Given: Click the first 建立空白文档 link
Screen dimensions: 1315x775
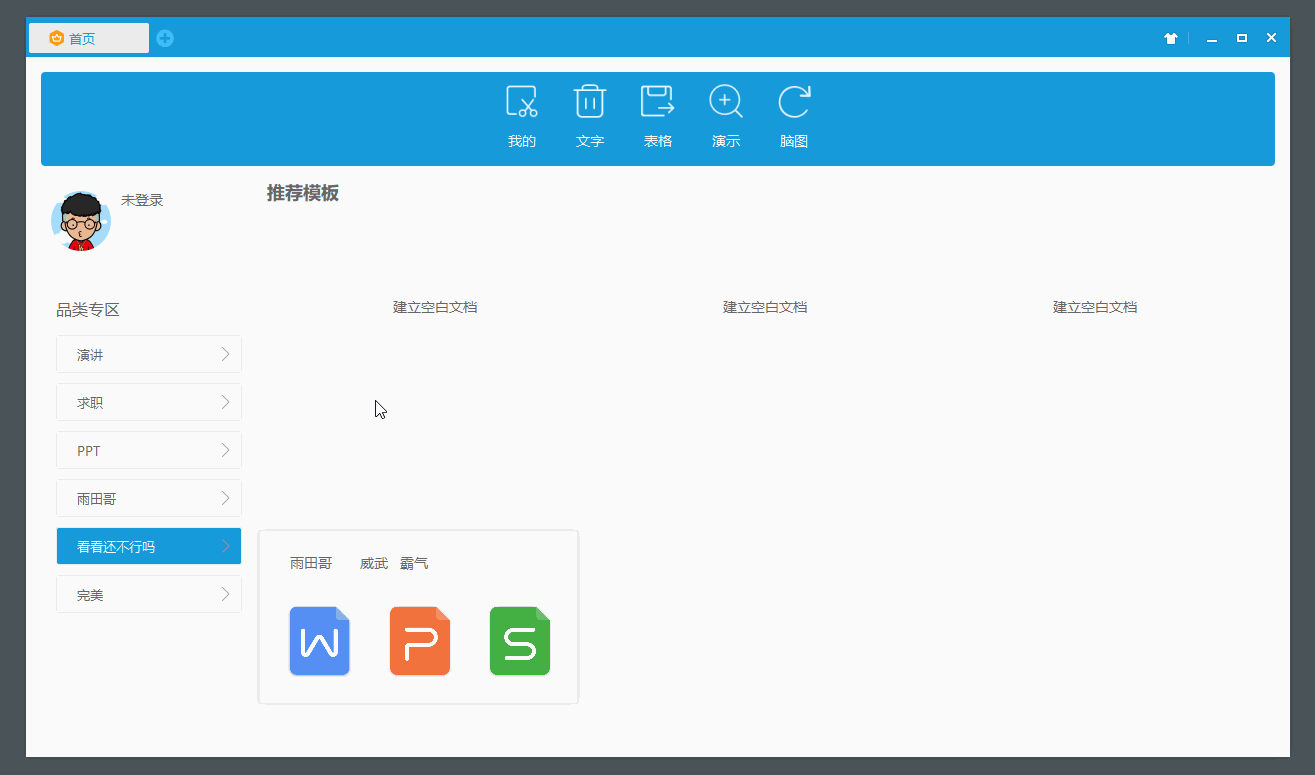Looking at the screenshot, I should 435,307.
